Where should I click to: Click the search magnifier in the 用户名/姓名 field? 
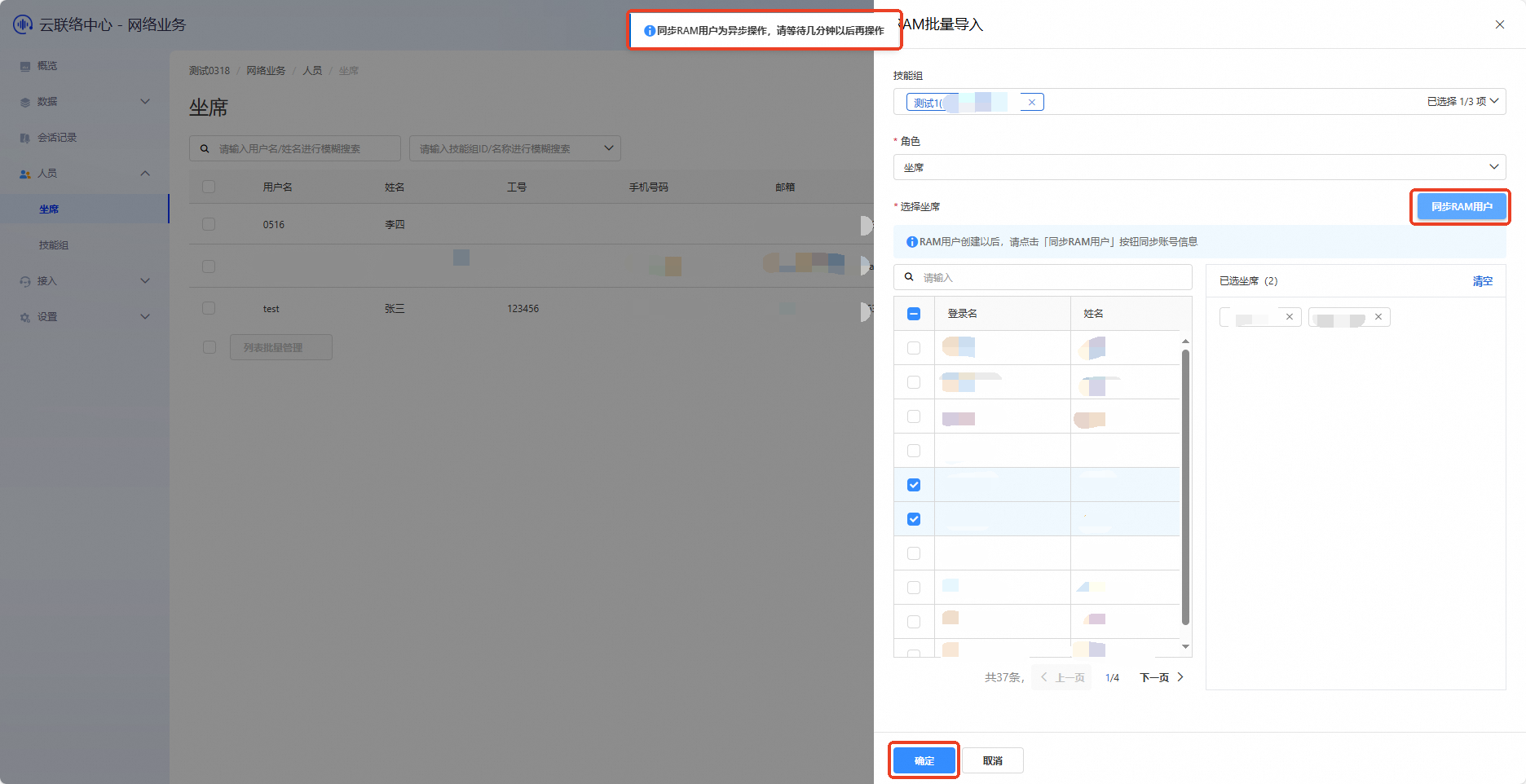(x=205, y=149)
